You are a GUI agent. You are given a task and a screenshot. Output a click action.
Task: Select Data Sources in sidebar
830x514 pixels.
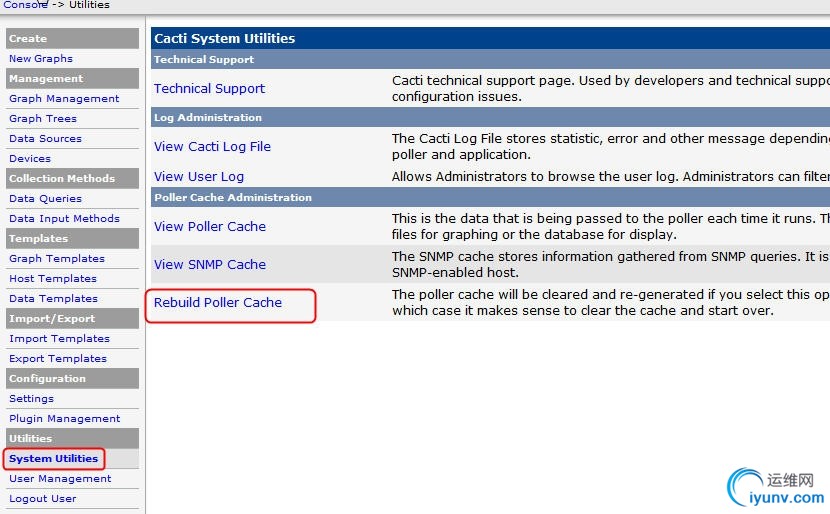[46, 139]
